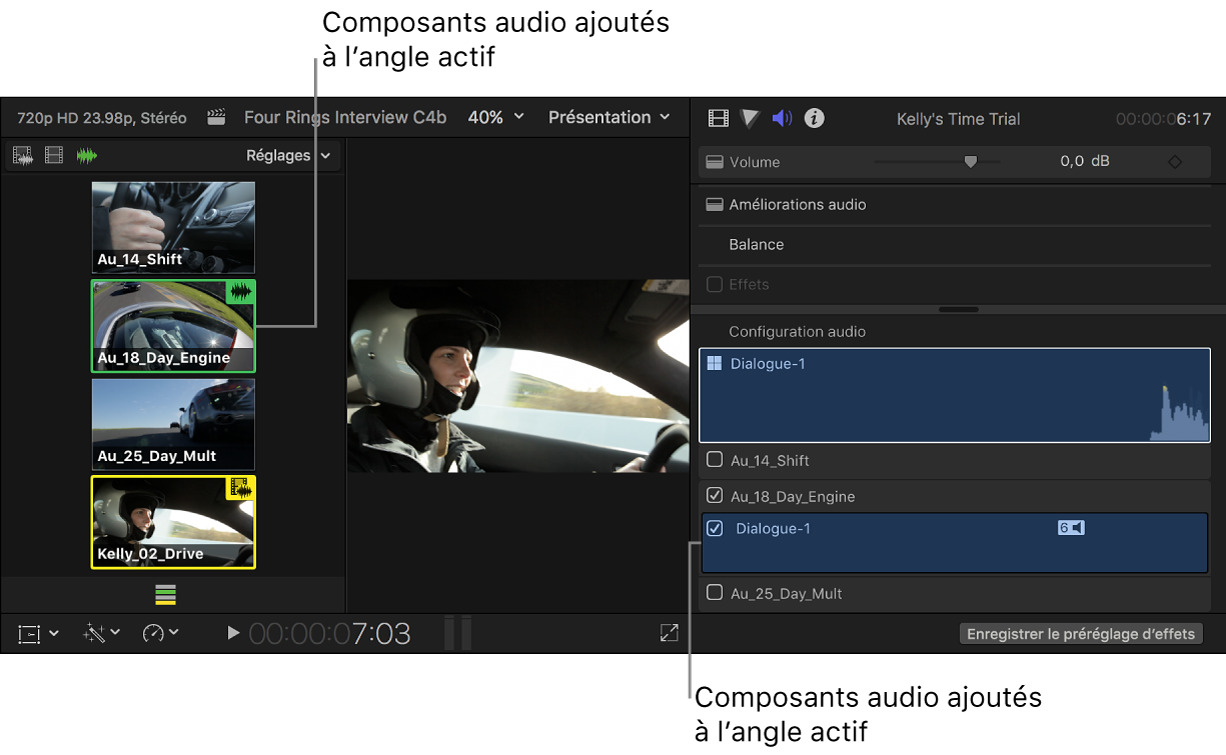Select video-only switching in the angle viewer

pos(53,155)
